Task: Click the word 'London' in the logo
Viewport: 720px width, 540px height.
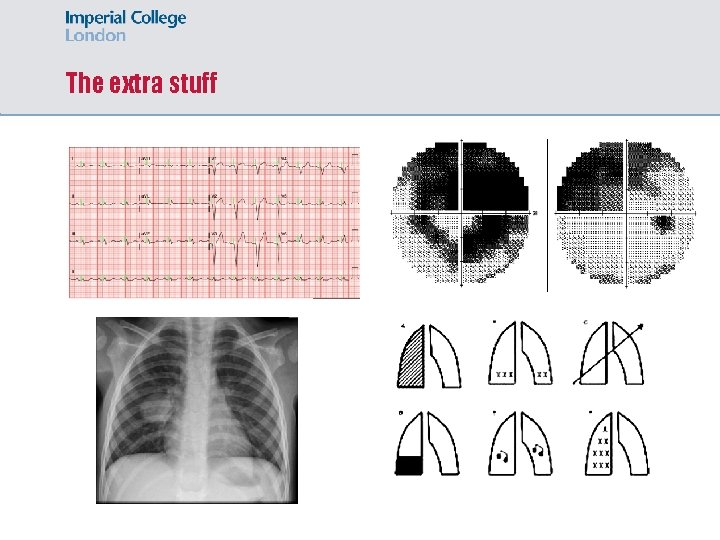Action: pyautogui.click(x=95, y=35)
